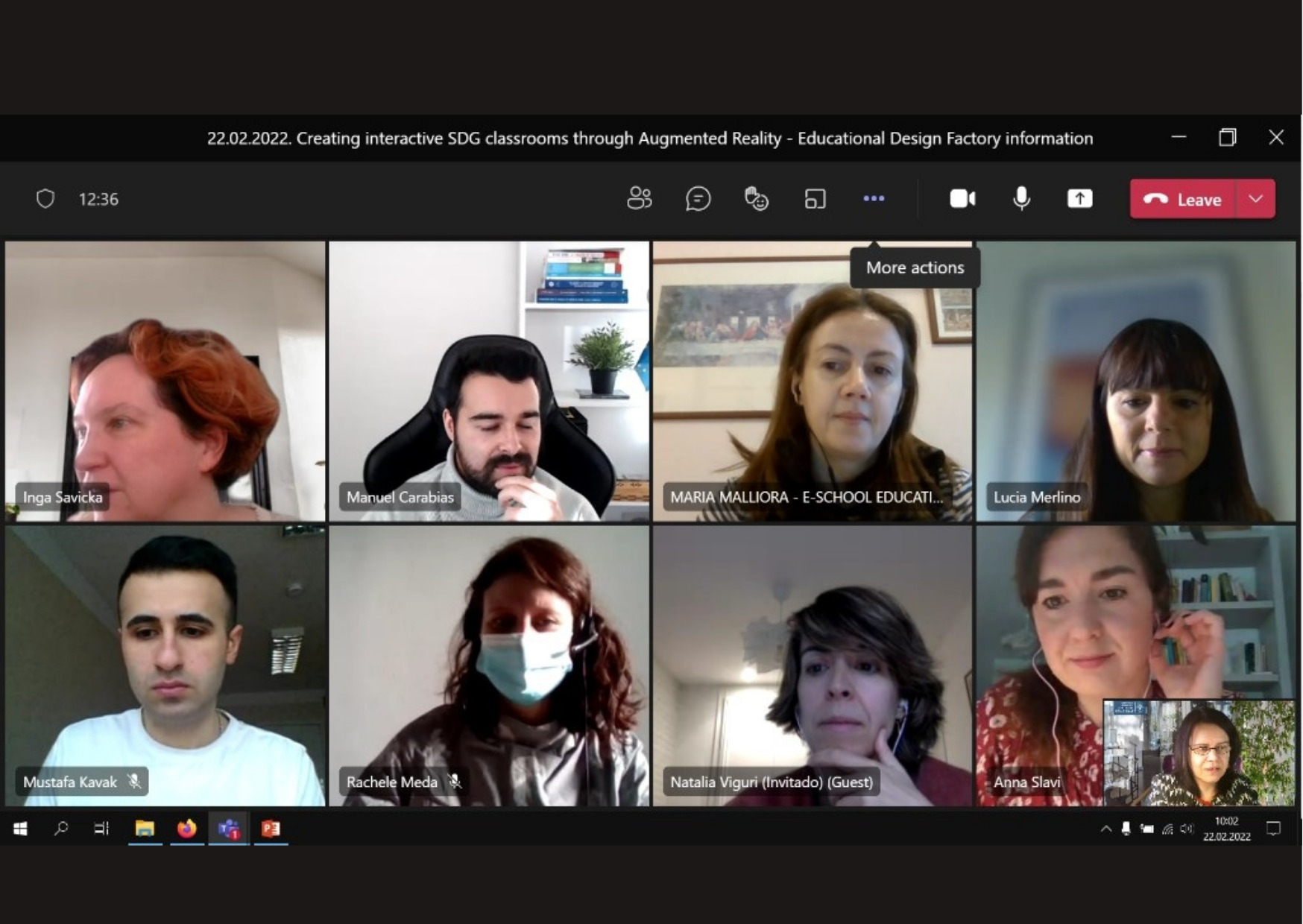Open Firefox from the taskbar

coord(186,828)
